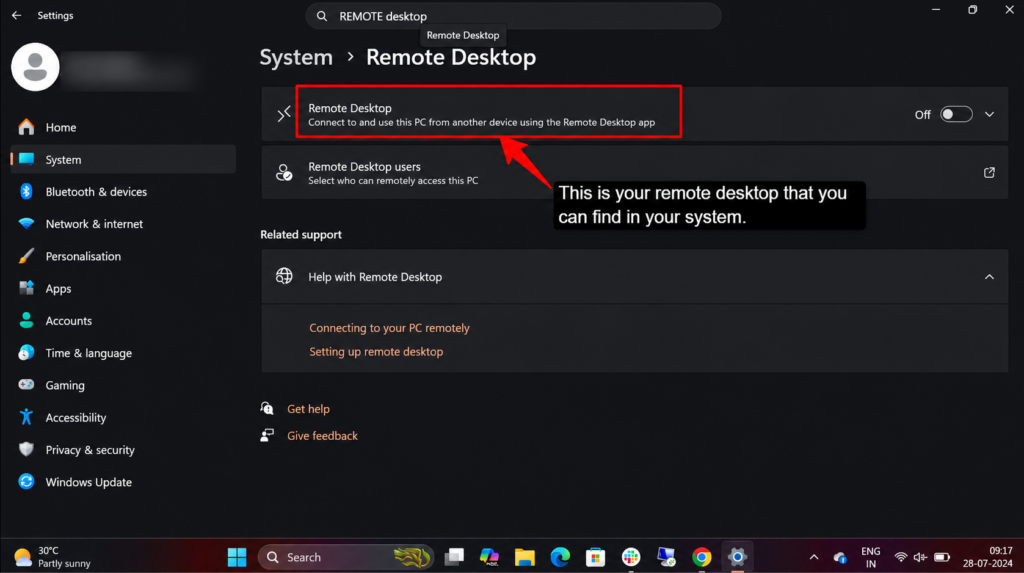This screenshot has width=1024, height=573.
Task: Open Connecting to your PC remotely link
Action: (389, 328)
